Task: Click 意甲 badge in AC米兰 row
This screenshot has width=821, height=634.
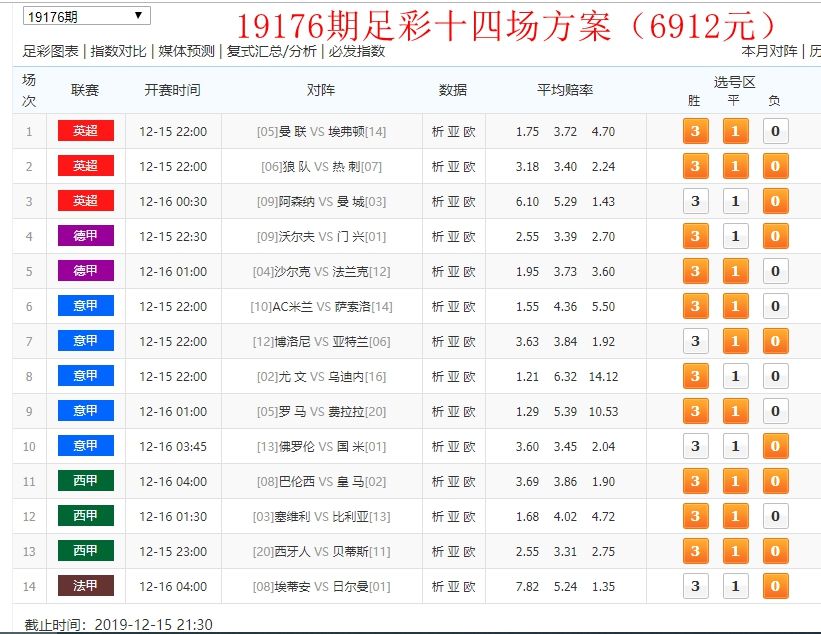Action: coord(86,306)
